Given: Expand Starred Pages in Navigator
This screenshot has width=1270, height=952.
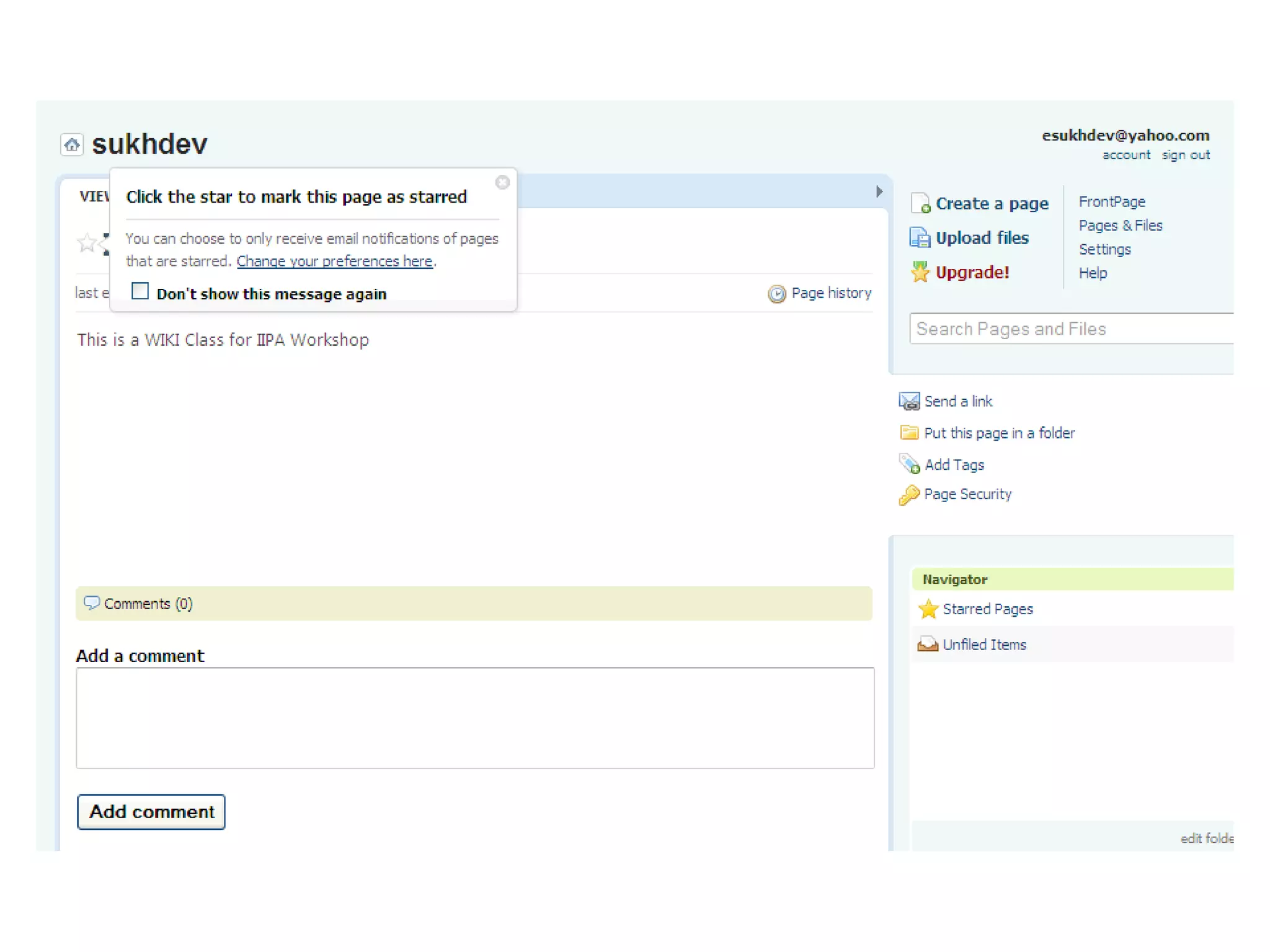Looking at the screenshot, I should (x=987, y=609).
